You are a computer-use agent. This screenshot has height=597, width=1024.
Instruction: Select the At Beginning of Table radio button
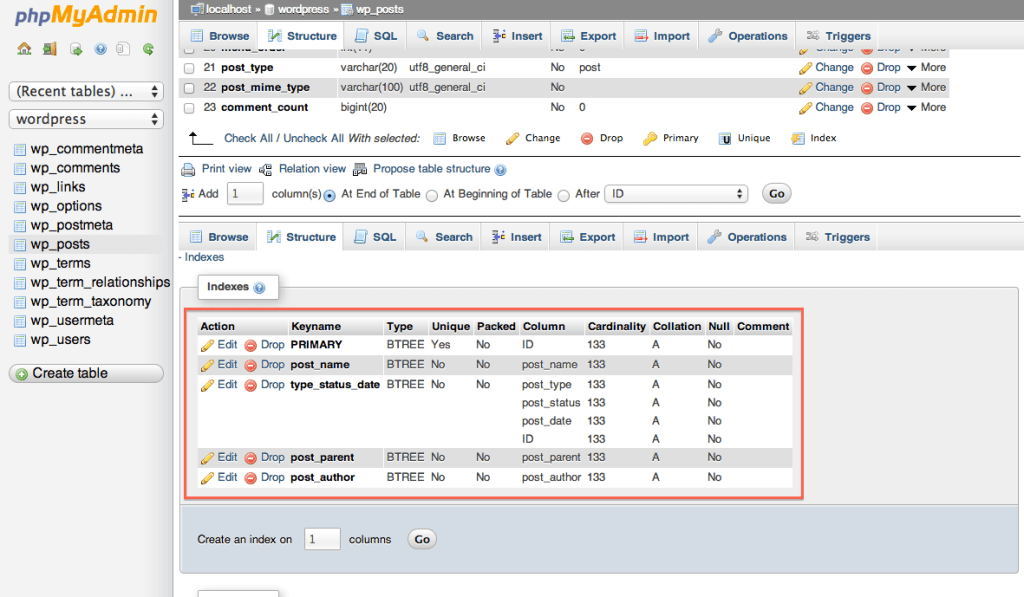(x=432, y=195)
